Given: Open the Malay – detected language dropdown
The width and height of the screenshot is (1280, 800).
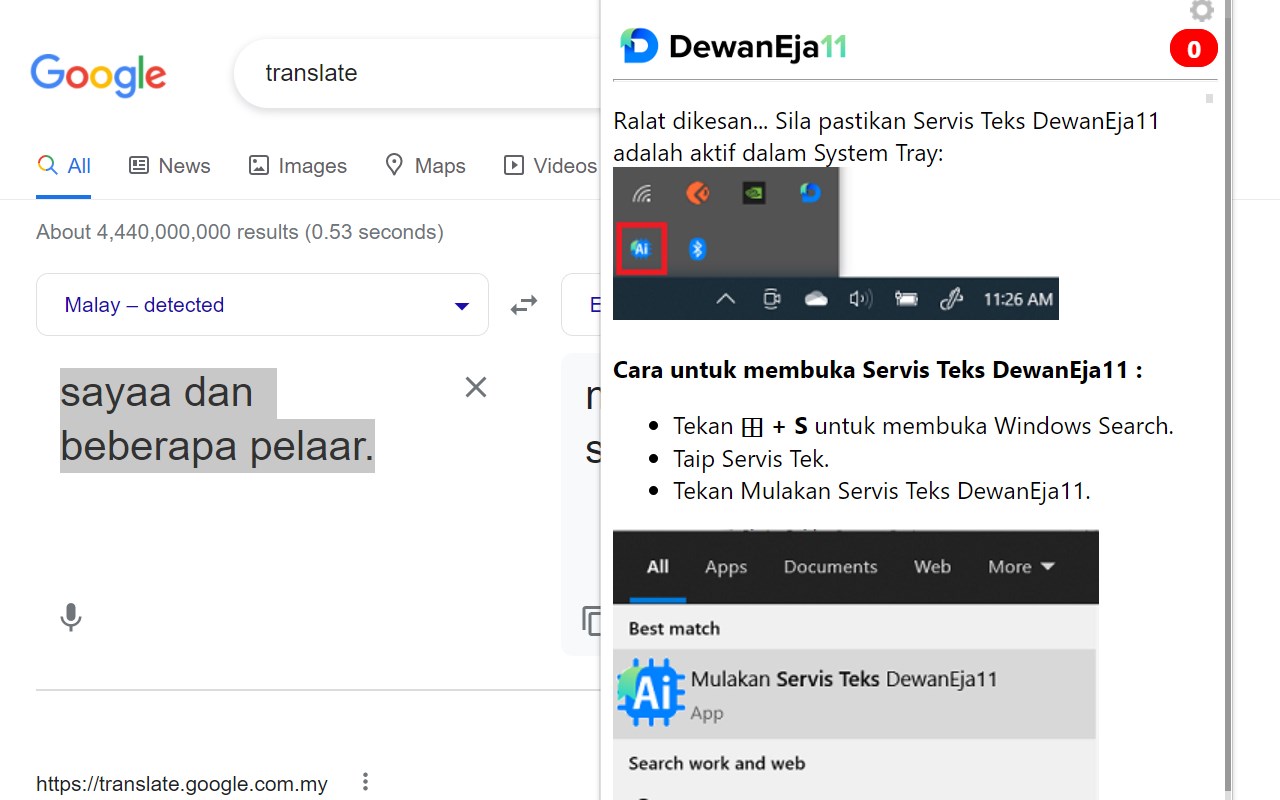Looking at the screenshot, I should (262, 305).
